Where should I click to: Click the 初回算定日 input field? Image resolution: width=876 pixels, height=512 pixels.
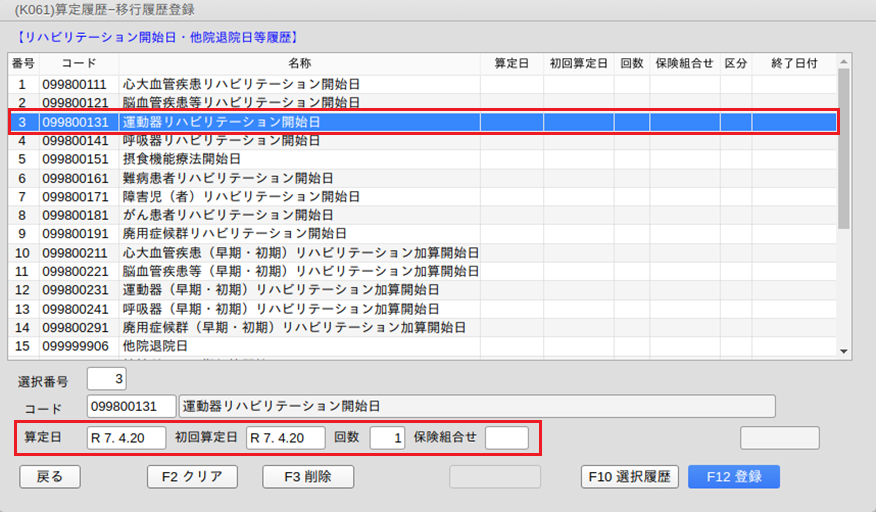pos(286,438)
